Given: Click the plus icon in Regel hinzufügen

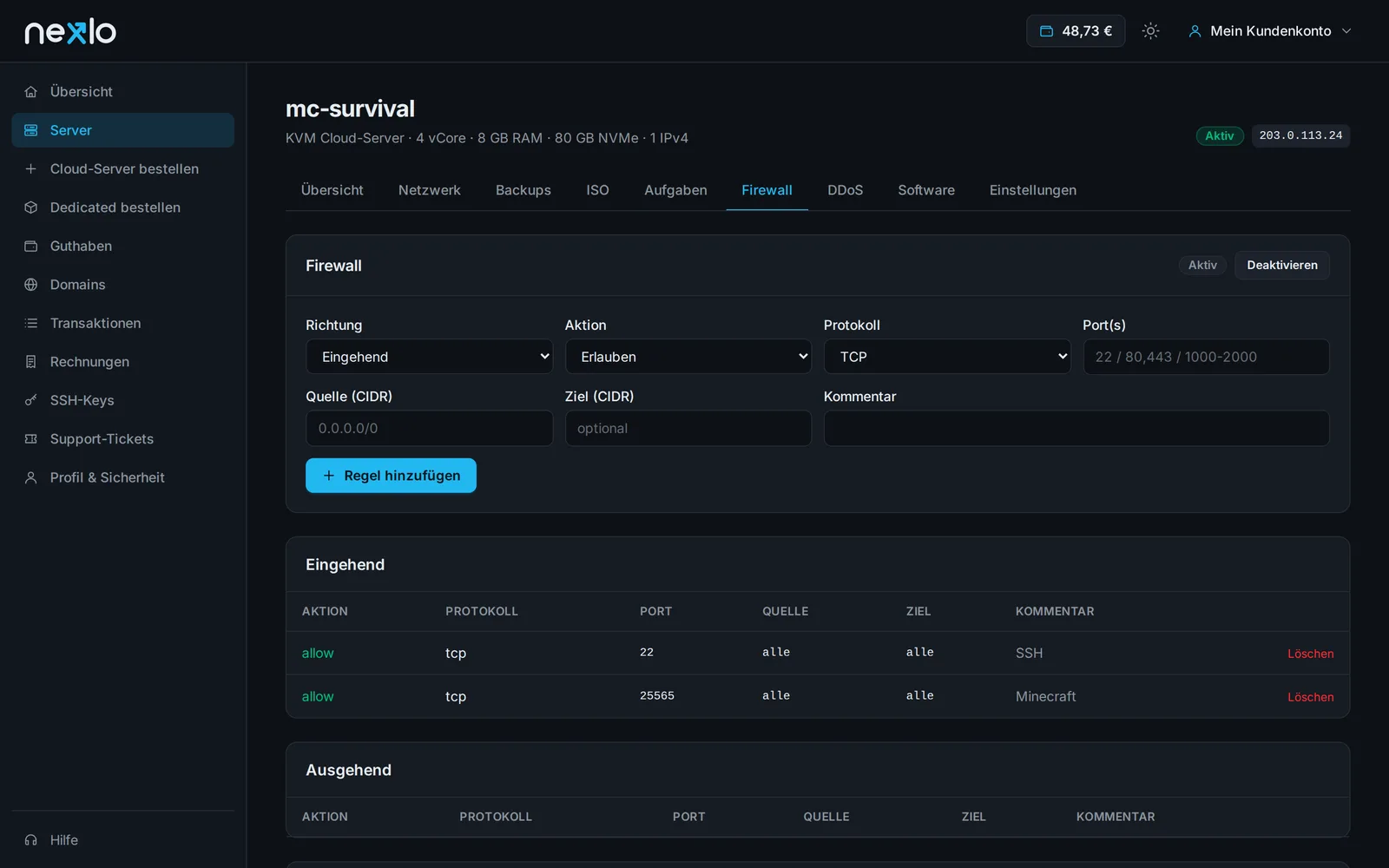Looking at the screenshot, I should 329,476.
